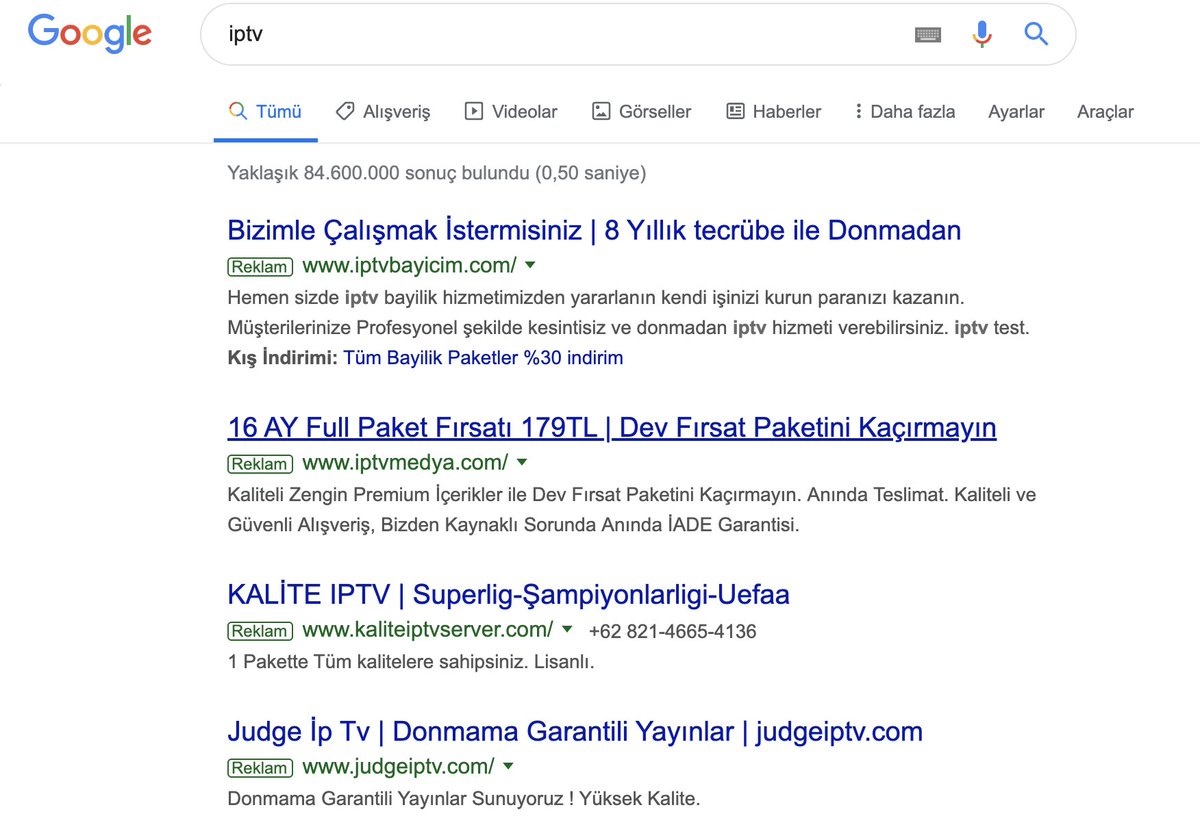Expand dropdown arrow next to iptvbayicim.com

coord(530,265)
